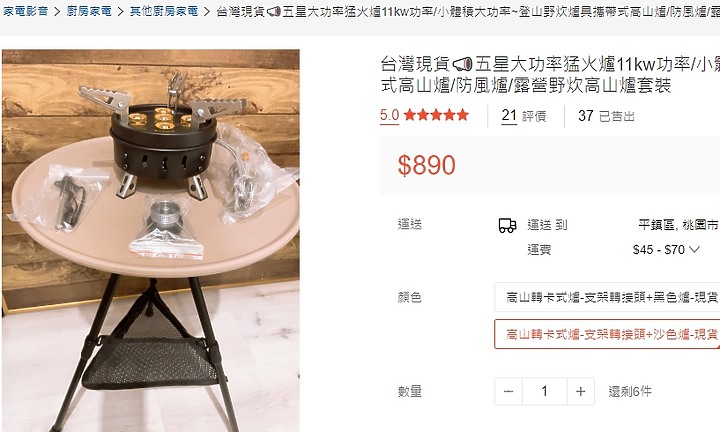Click the chevron arrow after 家電影音 breadcrumb
Viewport: 720px width, 432px height.
[x=57, y=11]
